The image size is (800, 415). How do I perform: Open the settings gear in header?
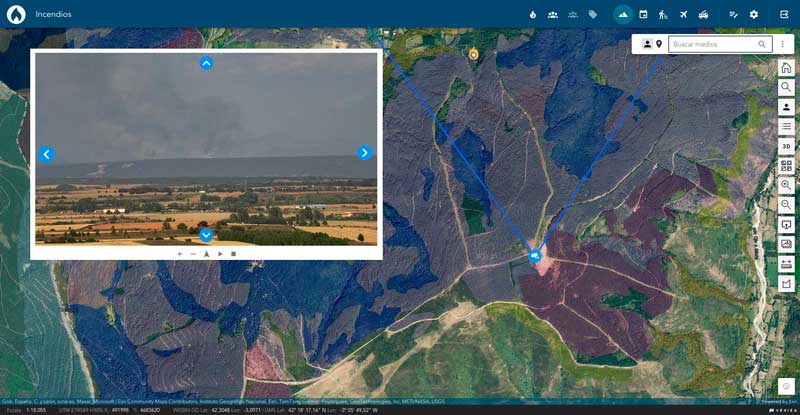coord(754,14)
